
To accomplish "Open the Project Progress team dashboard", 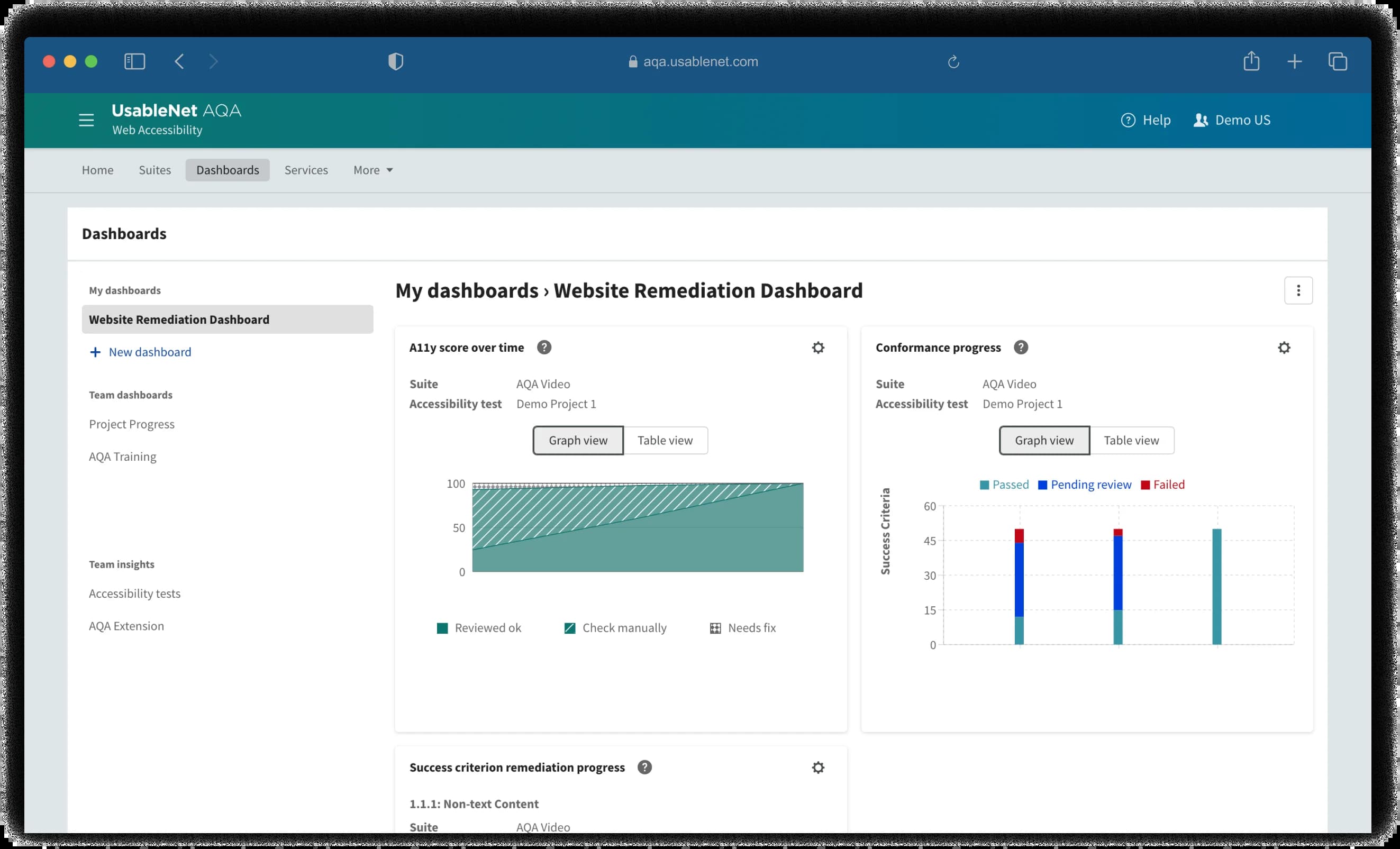I will point(132,424).
